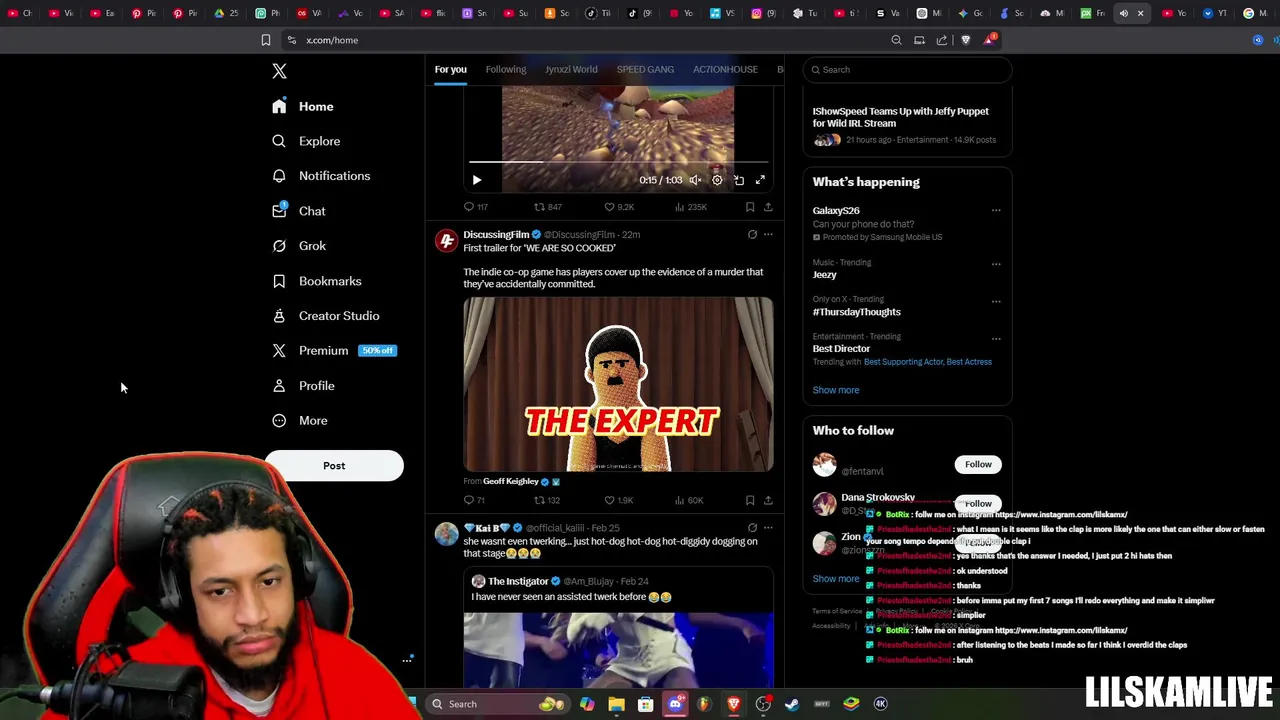The width and height of the screenshot is (1280, 720).
Task: Click Best Supporting Actor link
Action: point(903,362)
